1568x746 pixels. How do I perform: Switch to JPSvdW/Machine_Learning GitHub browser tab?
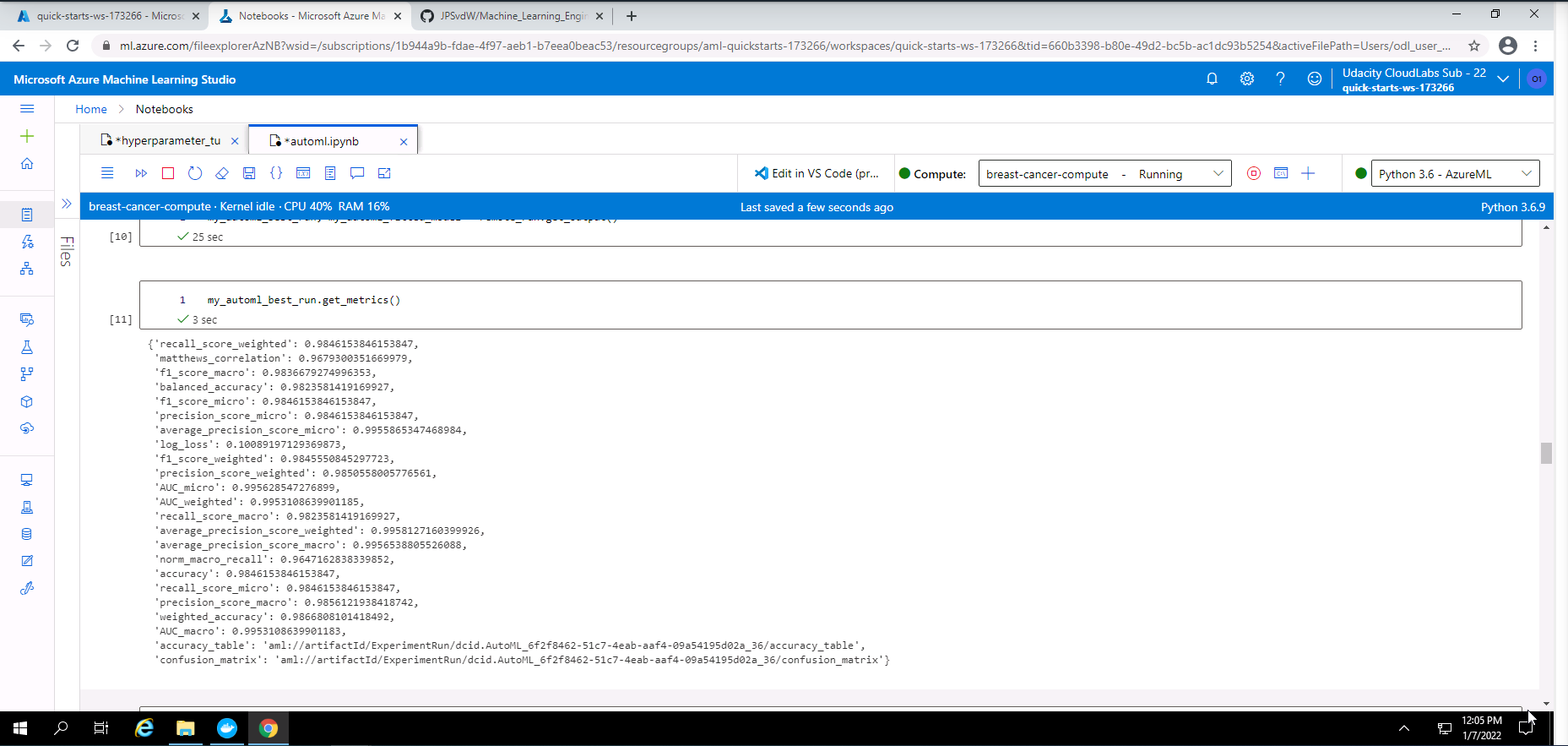tap(511, 15)
